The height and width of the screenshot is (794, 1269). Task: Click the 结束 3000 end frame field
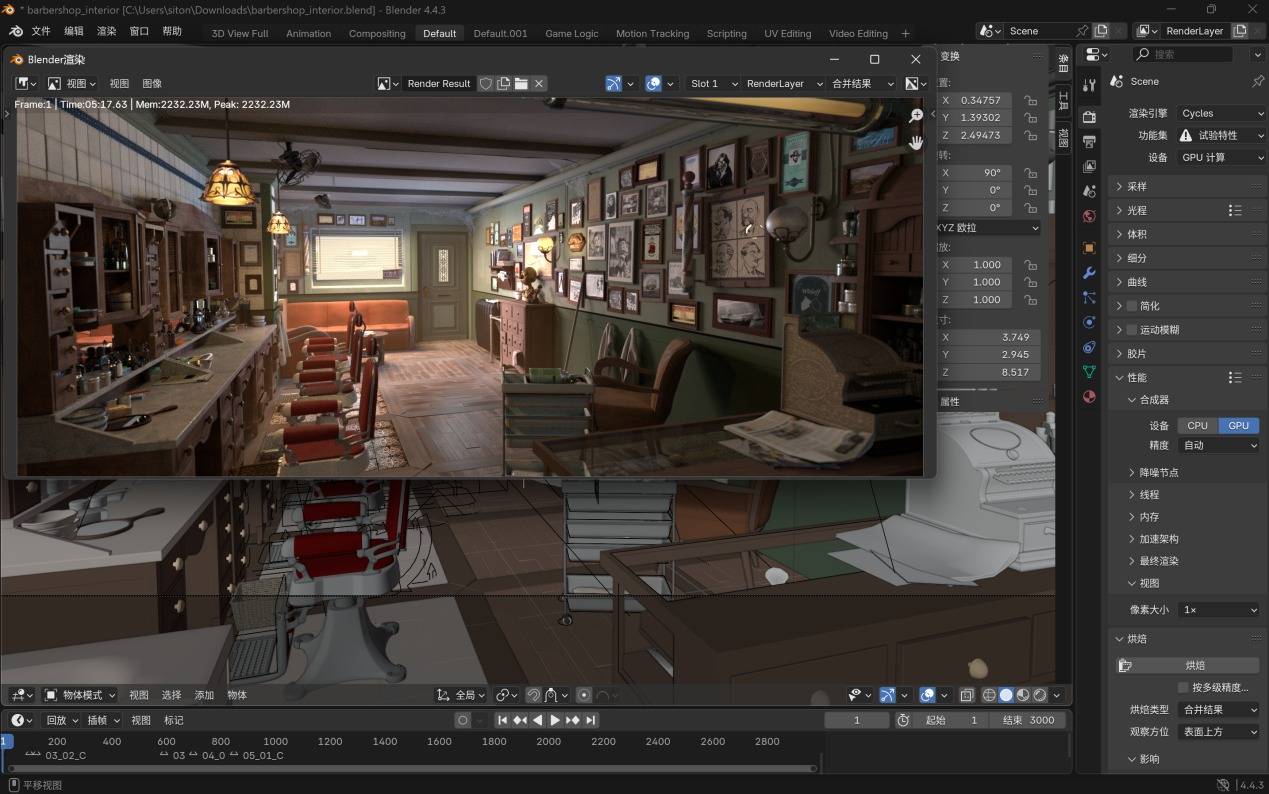(x=1028, y=720)
